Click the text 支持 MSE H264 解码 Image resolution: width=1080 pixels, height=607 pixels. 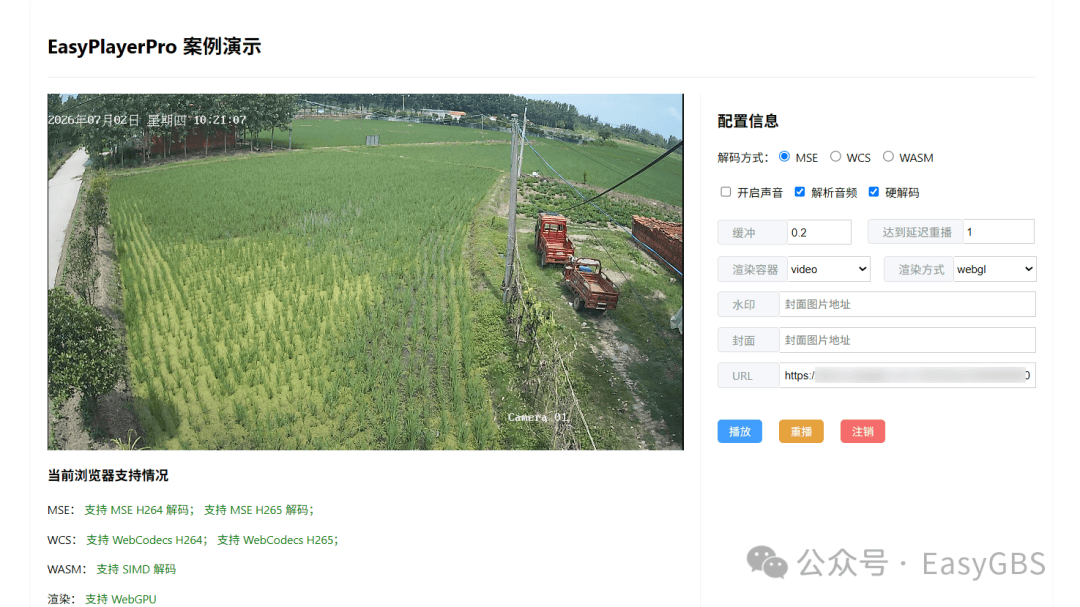click(136, 510)
